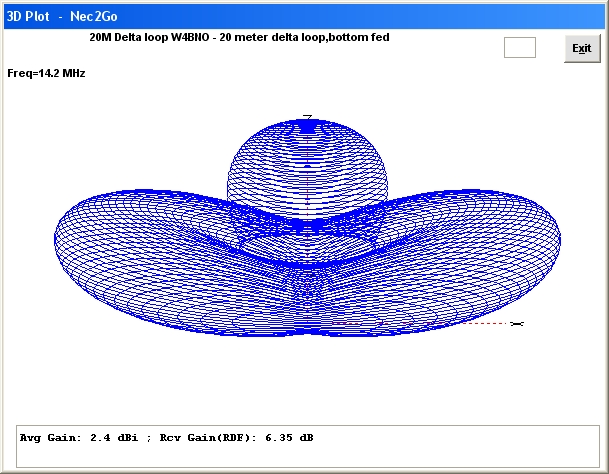Click the blue 3D radiation pattern plot
The height and width of the screenshot is (474, 609).
[307, 227]
